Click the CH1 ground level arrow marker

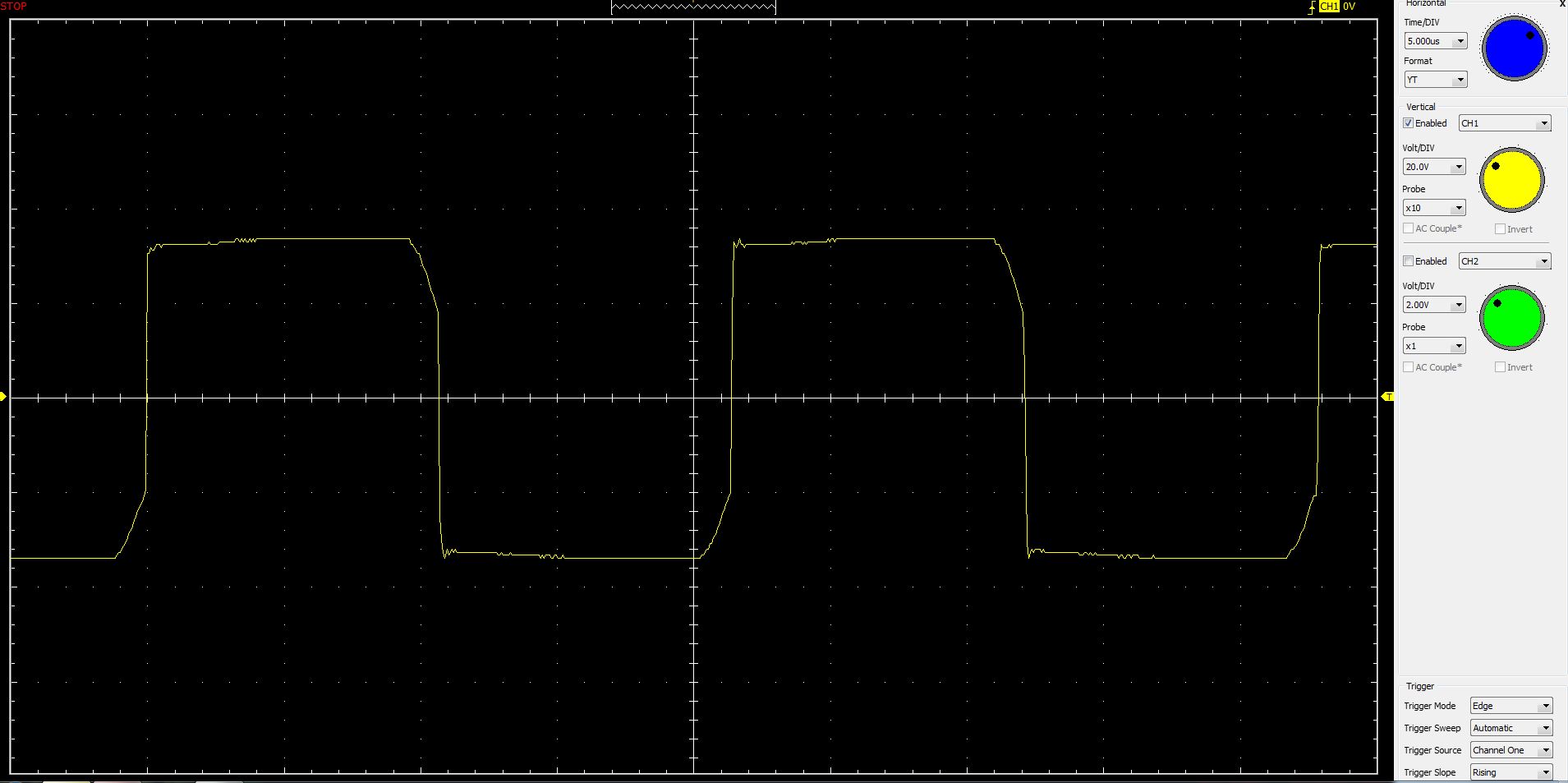[x=3, y=397]
